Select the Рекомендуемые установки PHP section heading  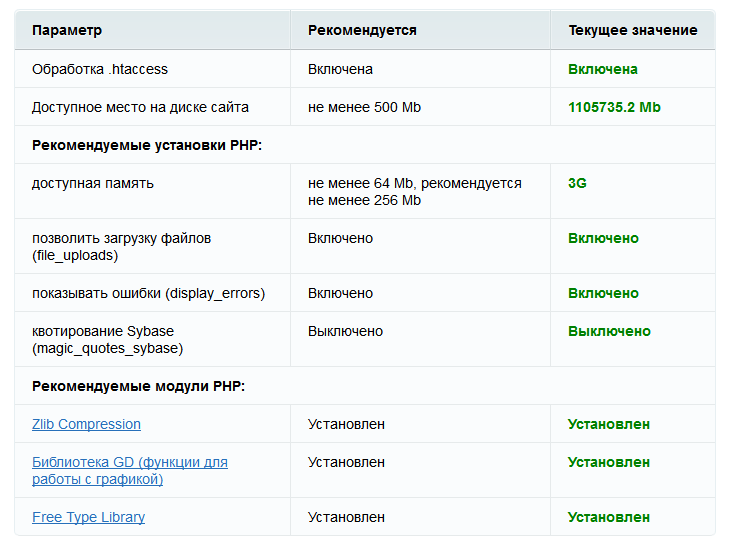tap(146, 145)
